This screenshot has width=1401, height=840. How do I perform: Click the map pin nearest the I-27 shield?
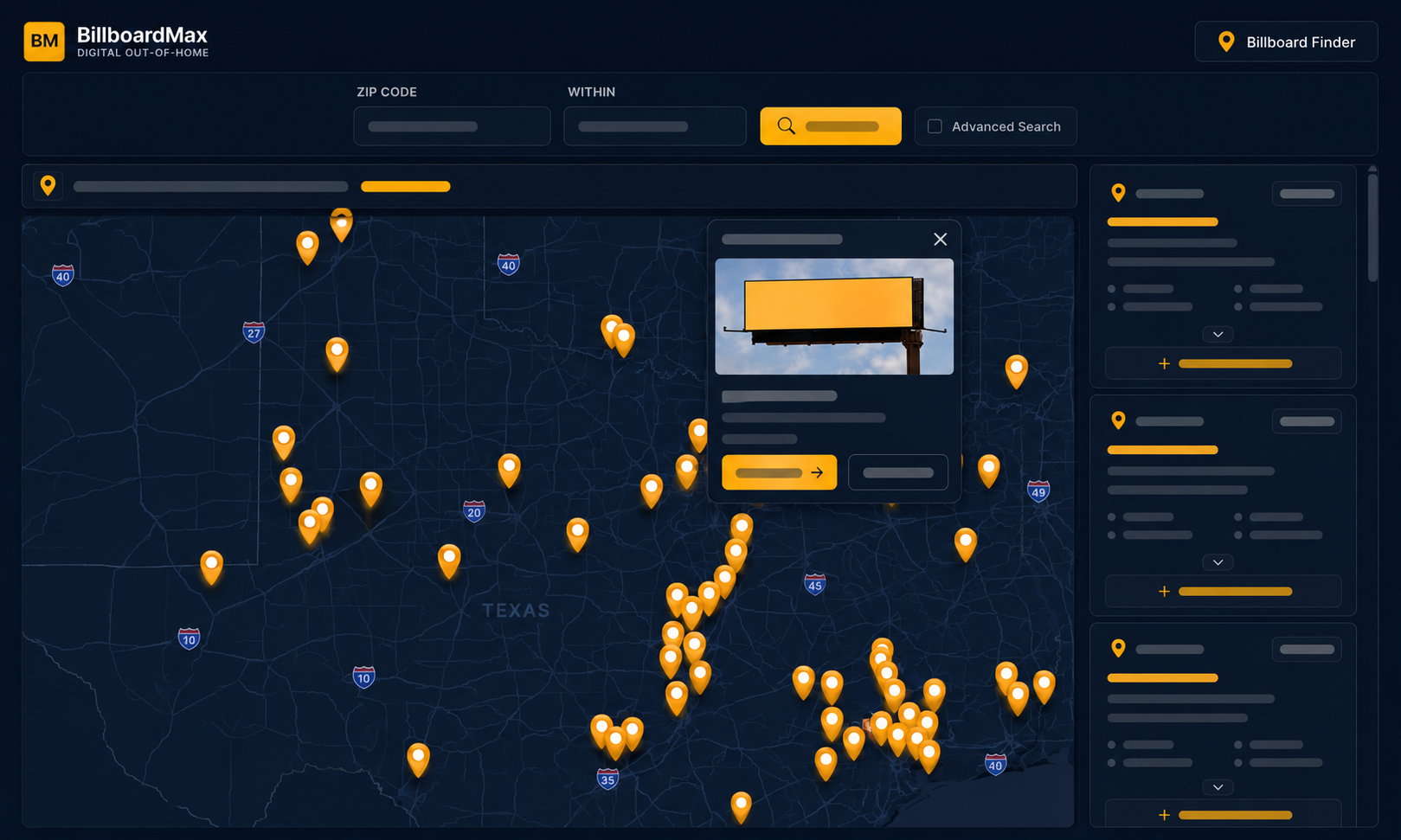click(337, 355)
